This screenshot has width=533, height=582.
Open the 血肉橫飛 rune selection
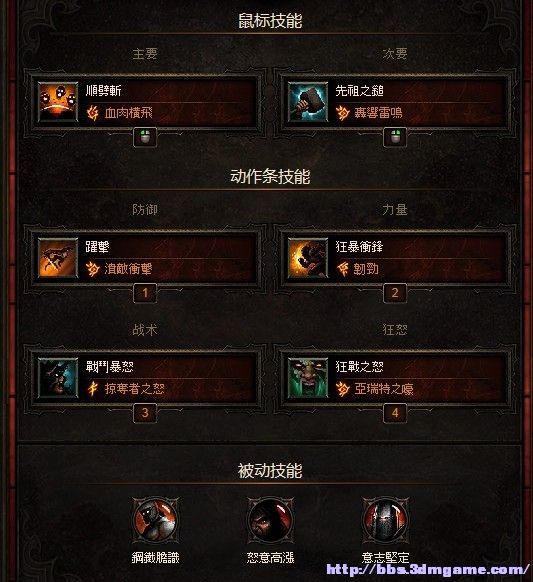(120, 113)
